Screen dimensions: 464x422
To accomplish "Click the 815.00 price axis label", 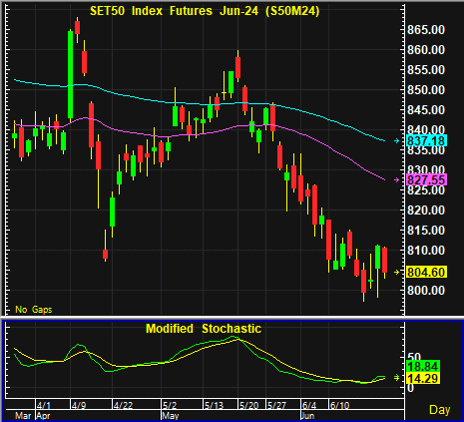I will click(426, 230).
